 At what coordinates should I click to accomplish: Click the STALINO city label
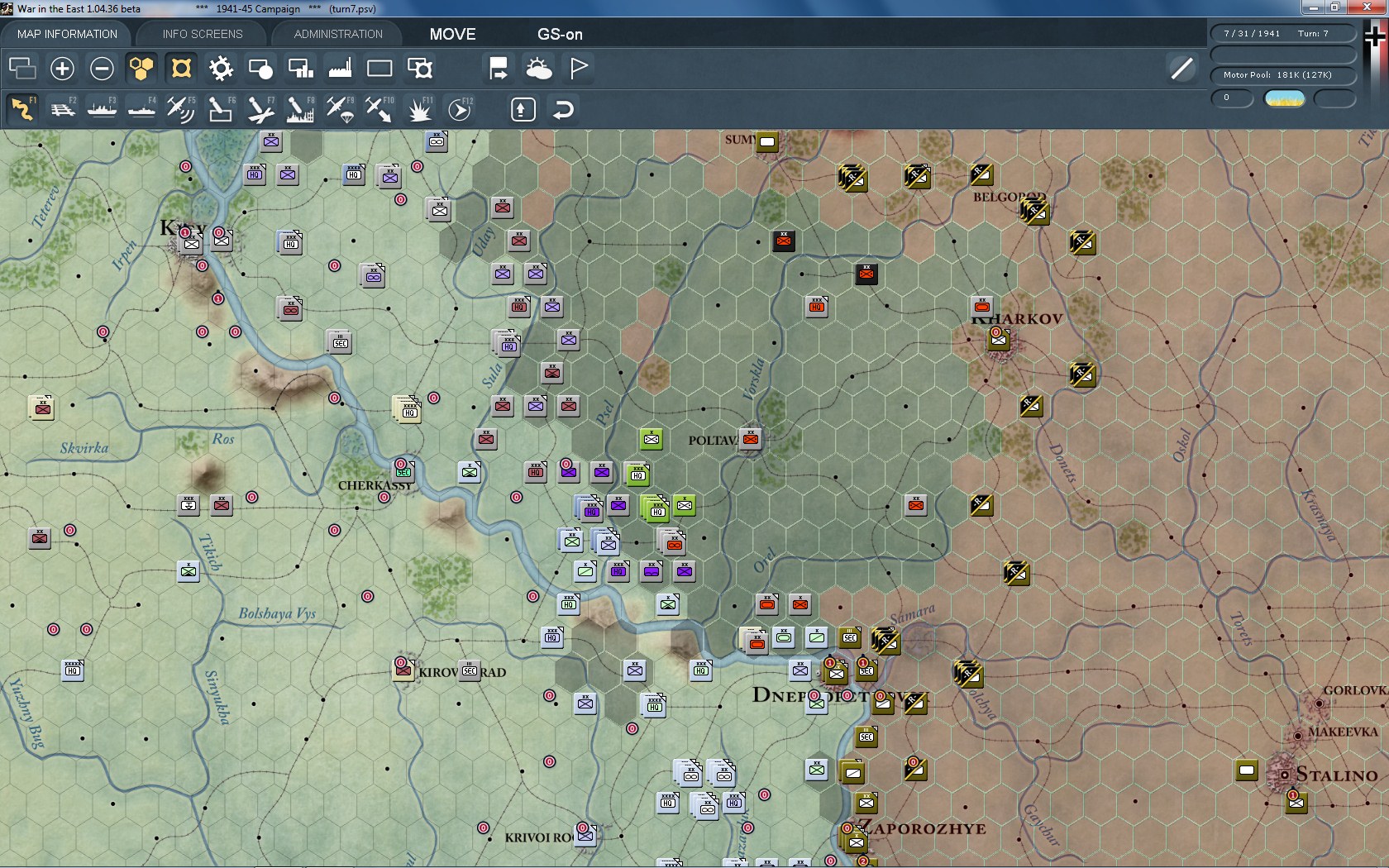tap(1337, 775)
